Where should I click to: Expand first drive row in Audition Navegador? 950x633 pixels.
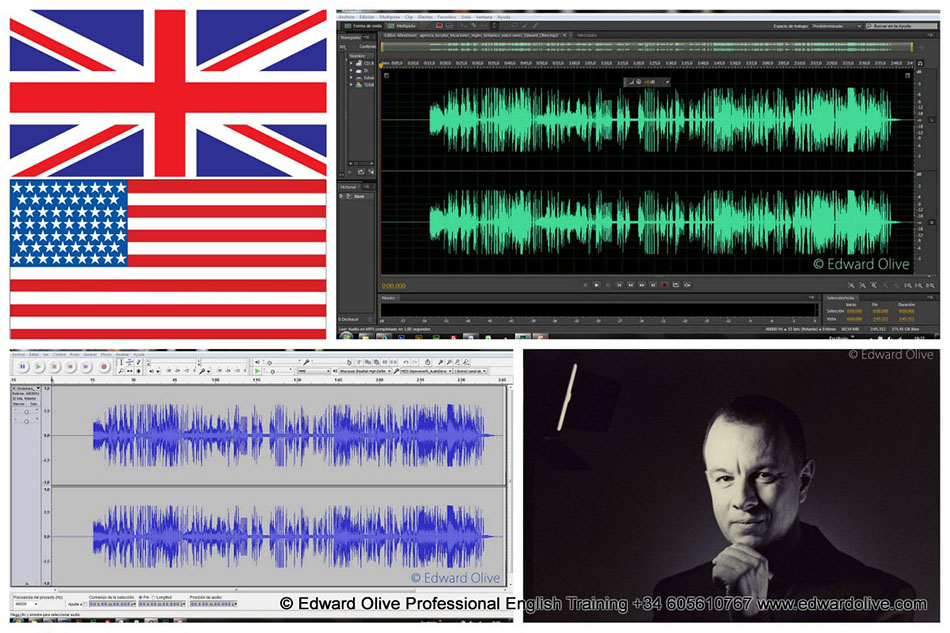[351, 63]
